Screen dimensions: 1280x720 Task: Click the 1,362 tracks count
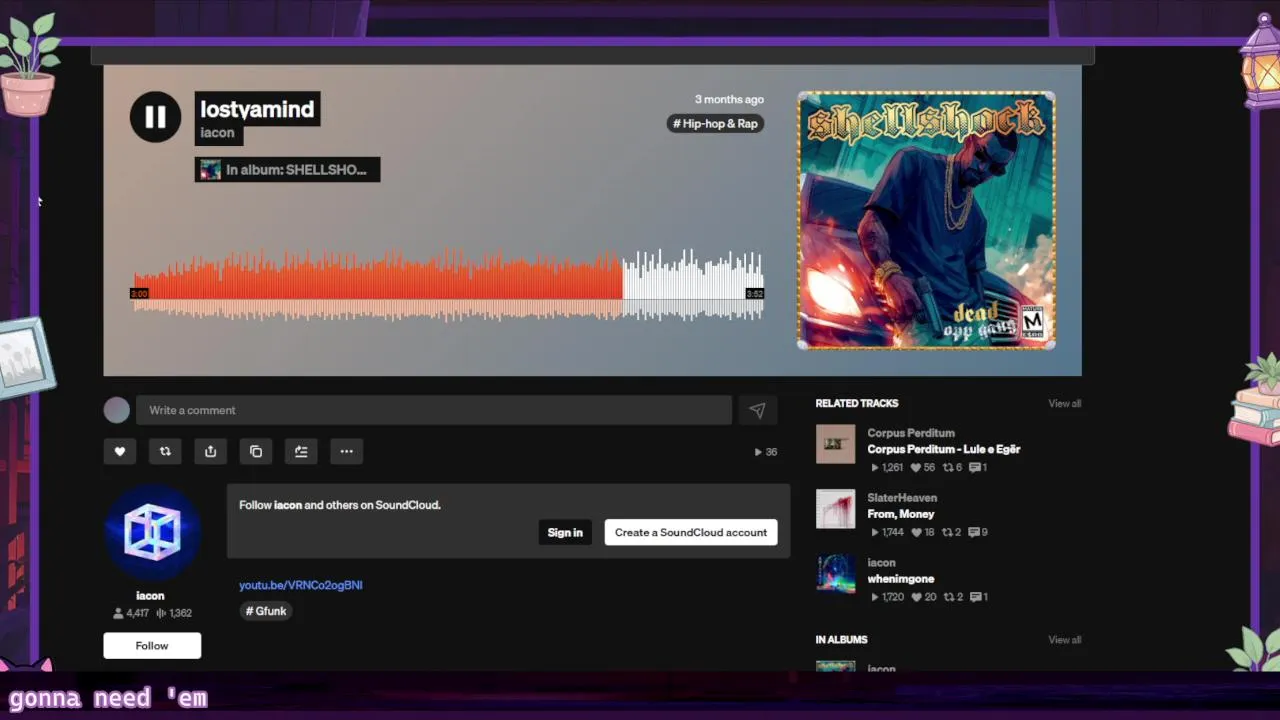[x=175, y=613]
